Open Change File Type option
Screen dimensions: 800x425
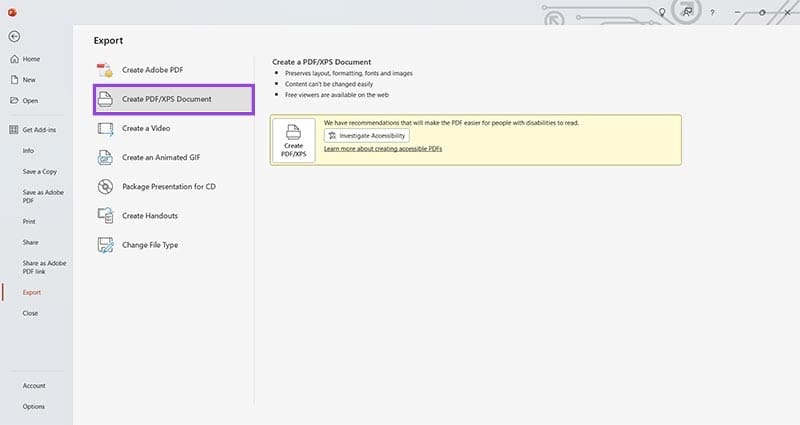[173, 245]
